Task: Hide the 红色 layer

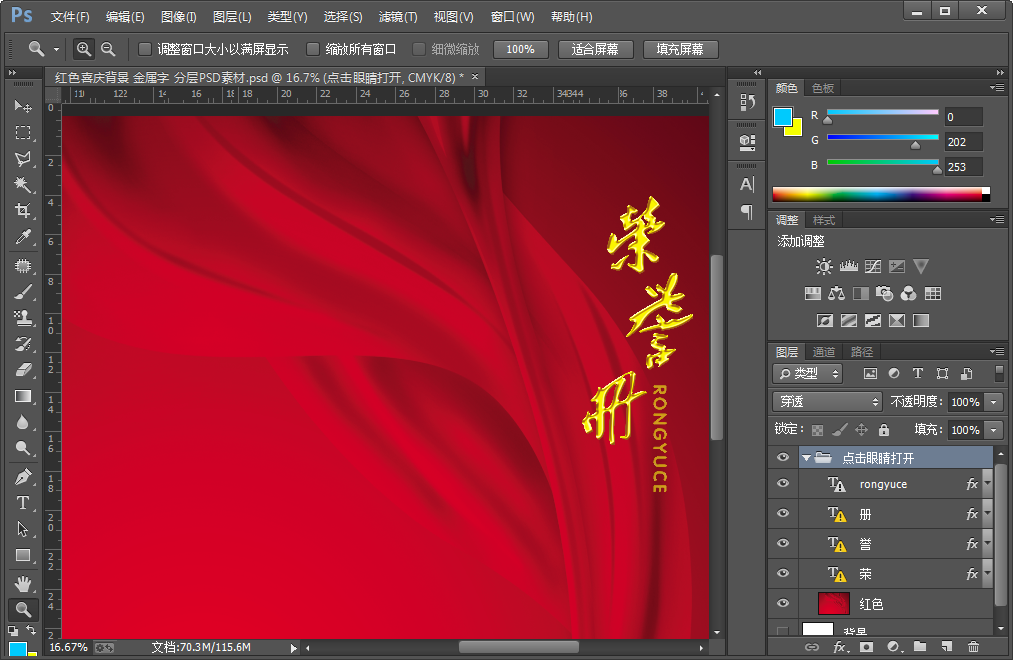Action: 783,603
